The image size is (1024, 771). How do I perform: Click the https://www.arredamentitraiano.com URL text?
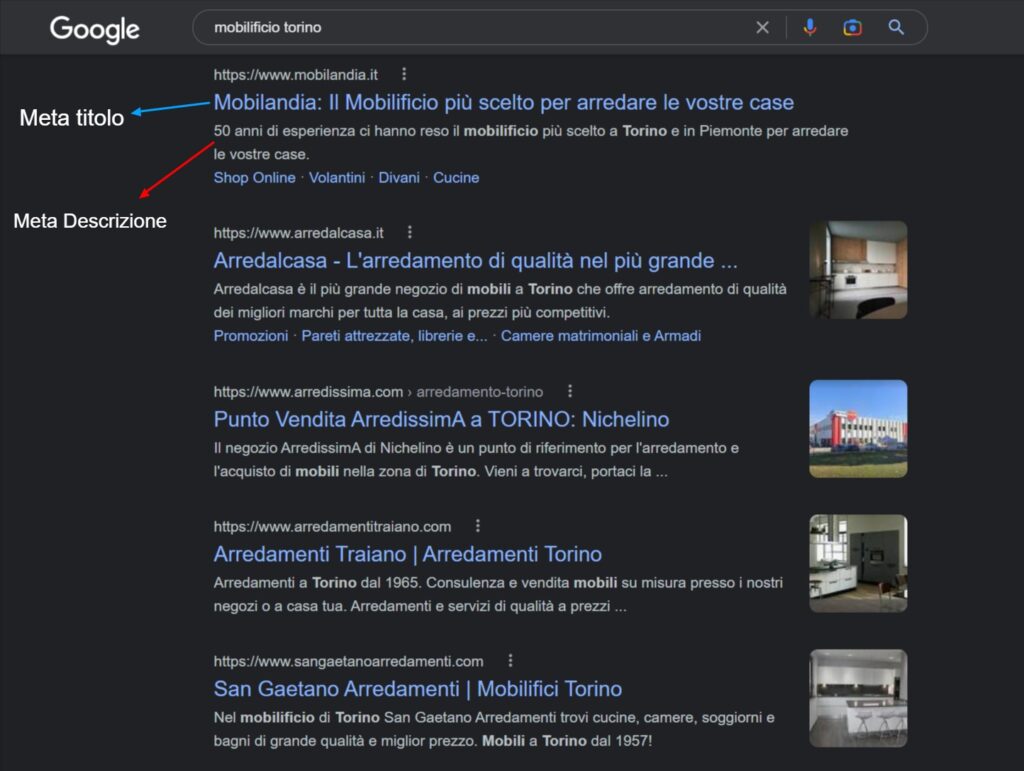(332, 527)
